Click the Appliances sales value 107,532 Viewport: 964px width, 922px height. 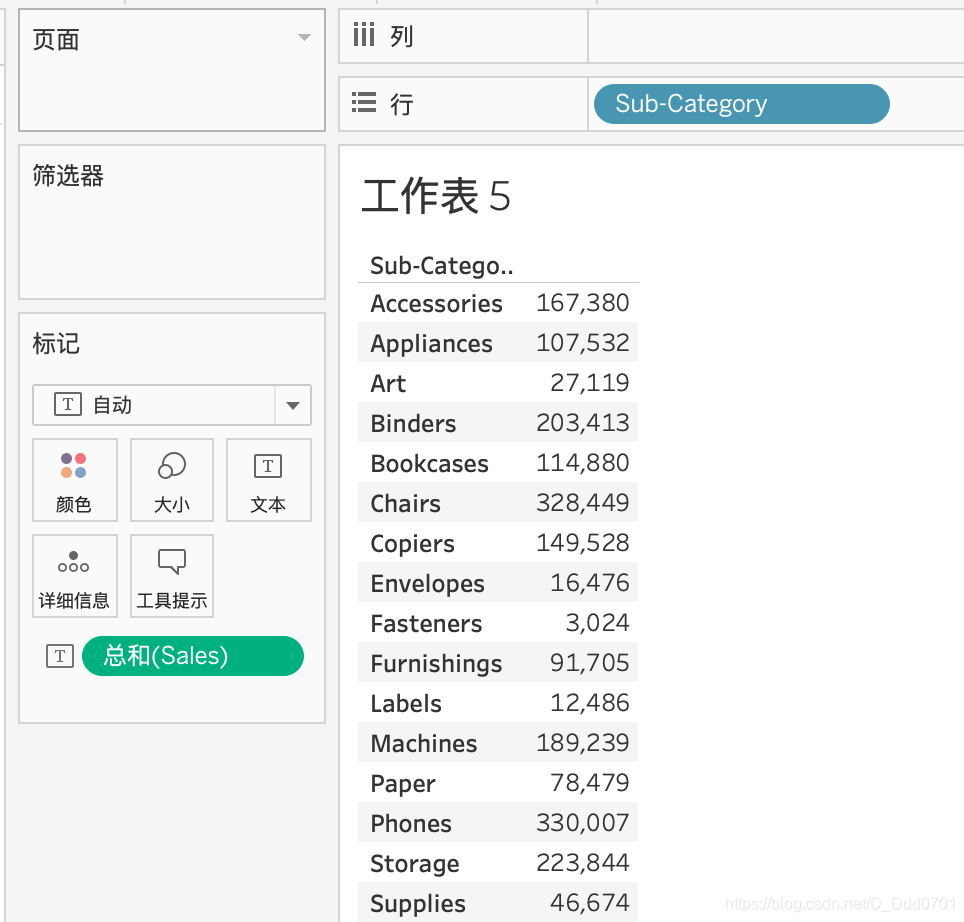(x=582, y=343)
